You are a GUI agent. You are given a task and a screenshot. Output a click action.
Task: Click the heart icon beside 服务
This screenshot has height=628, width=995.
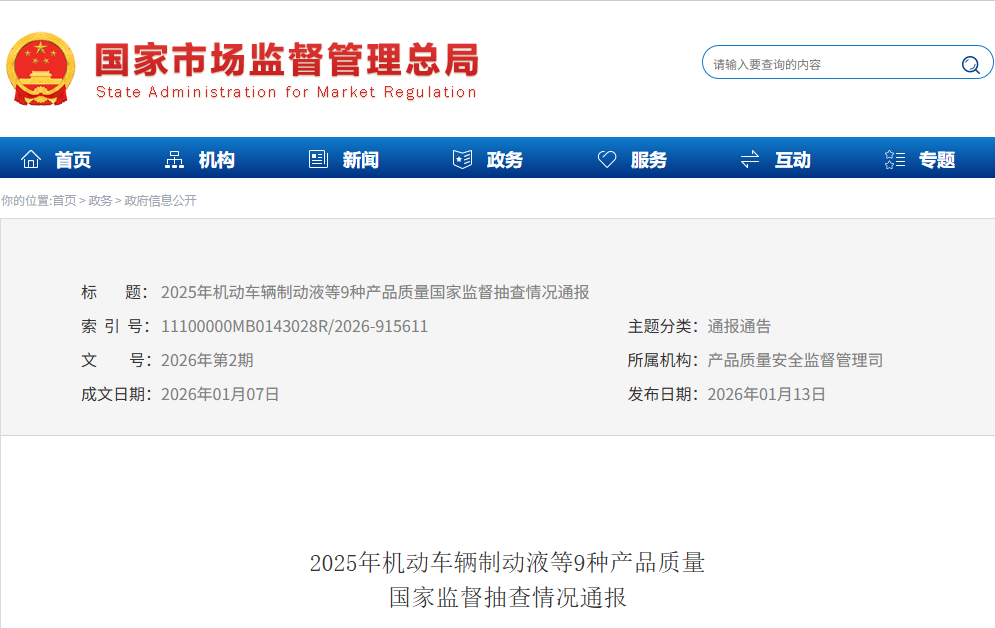coord(607,160)
